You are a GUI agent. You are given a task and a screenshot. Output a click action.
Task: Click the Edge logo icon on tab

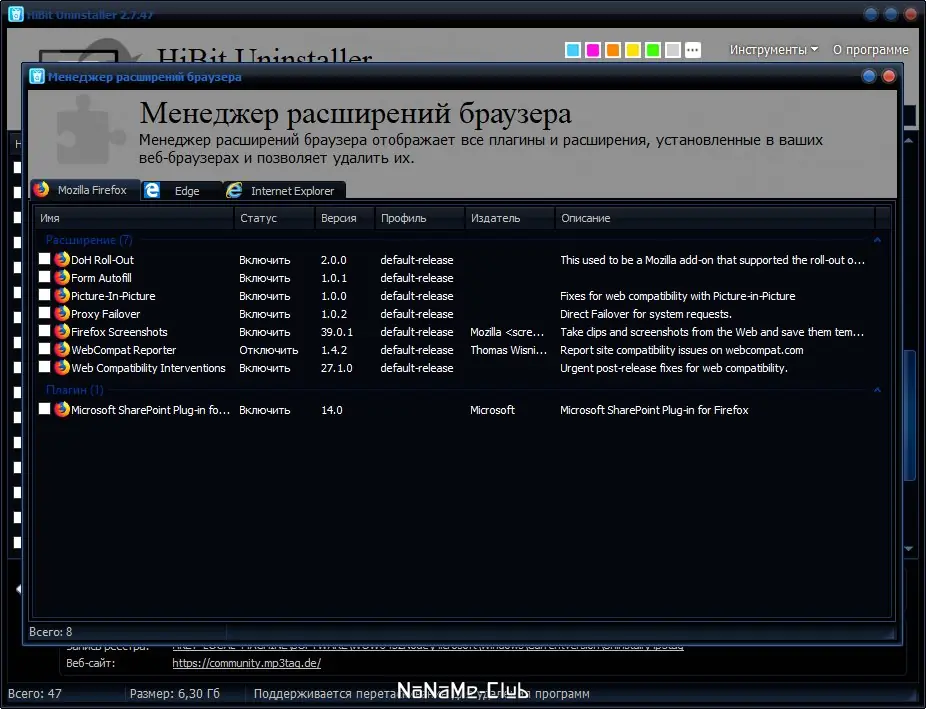point(152,190)
